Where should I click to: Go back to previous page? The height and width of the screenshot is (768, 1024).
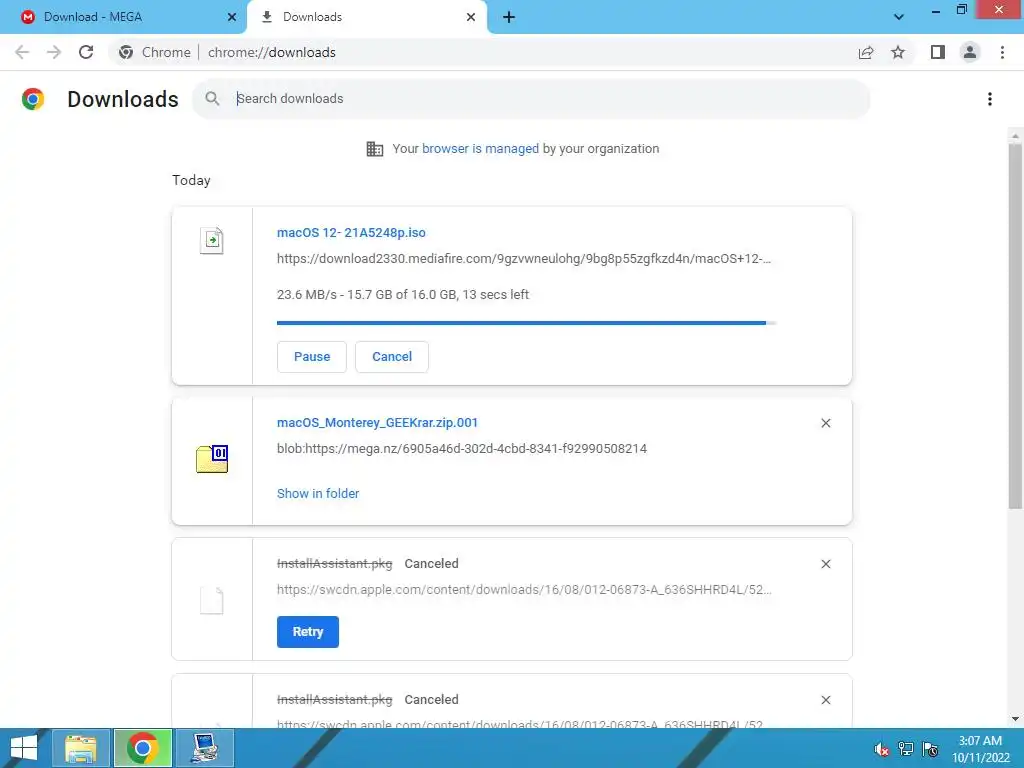tap(22, 52)
